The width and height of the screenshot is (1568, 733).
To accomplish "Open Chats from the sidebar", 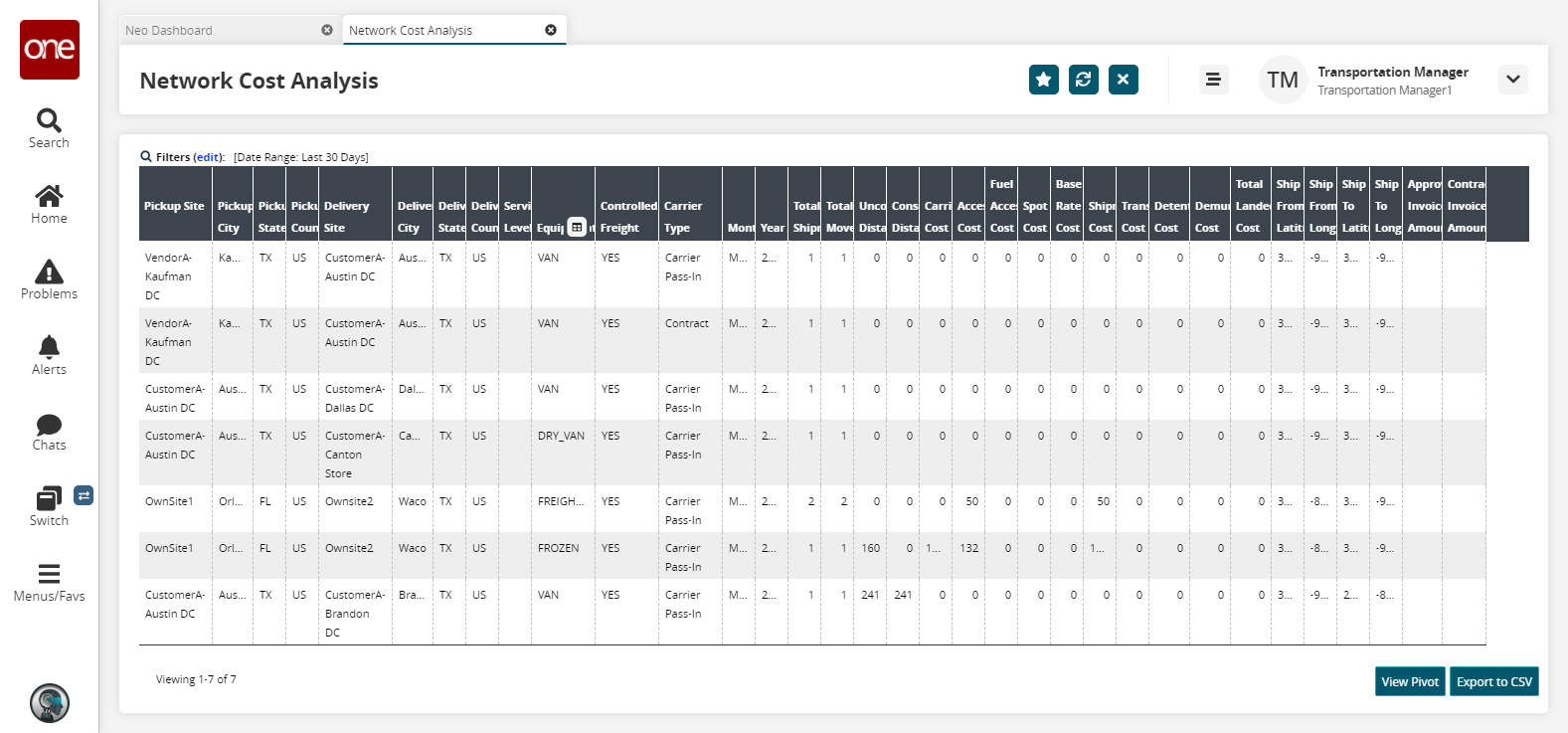I will click(49, 431).
